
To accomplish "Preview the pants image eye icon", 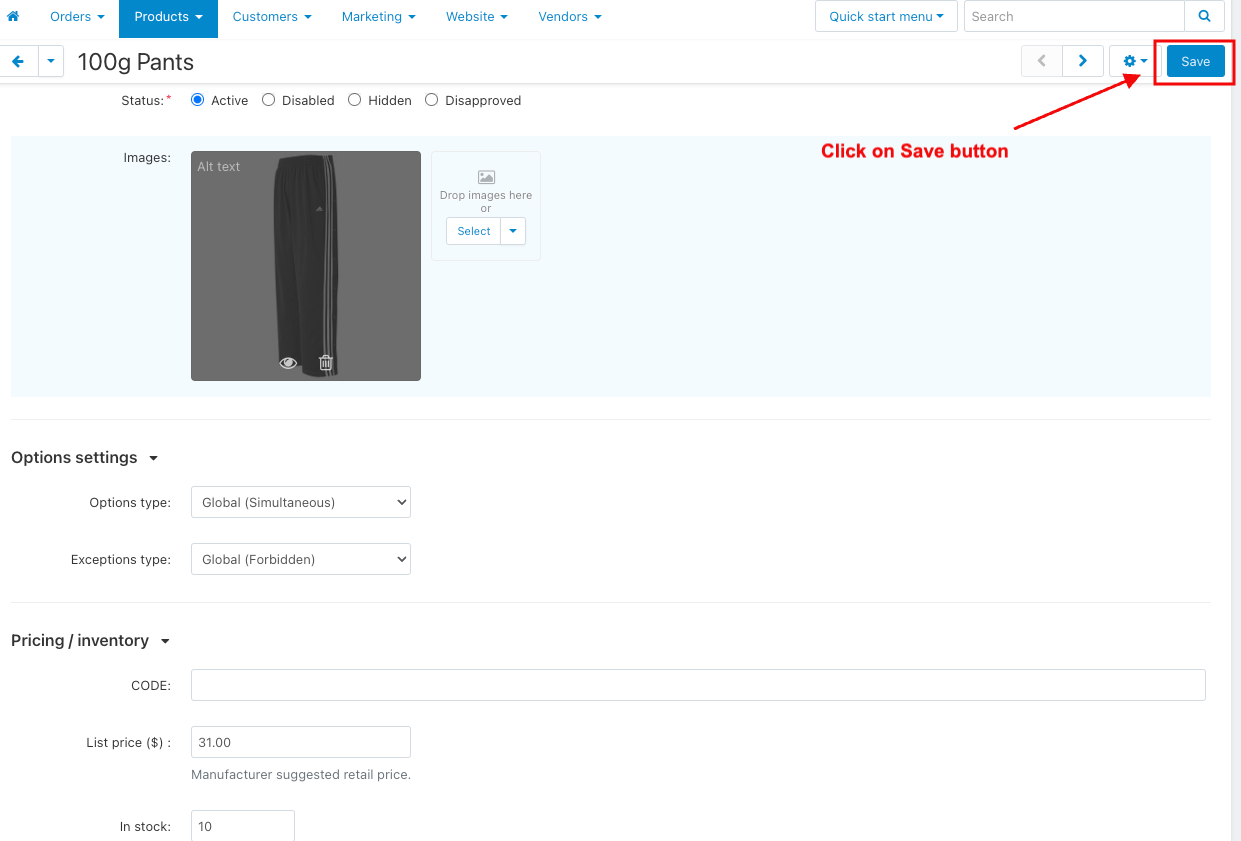I will point(288,363).
